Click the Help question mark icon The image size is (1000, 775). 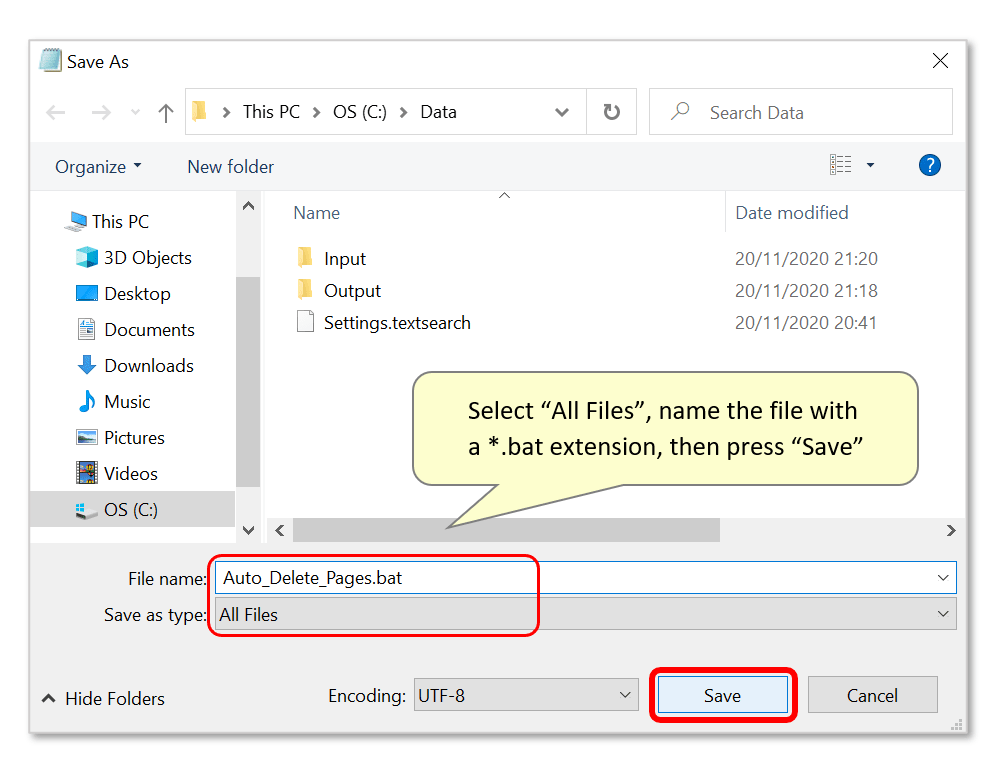coord(930,165)
